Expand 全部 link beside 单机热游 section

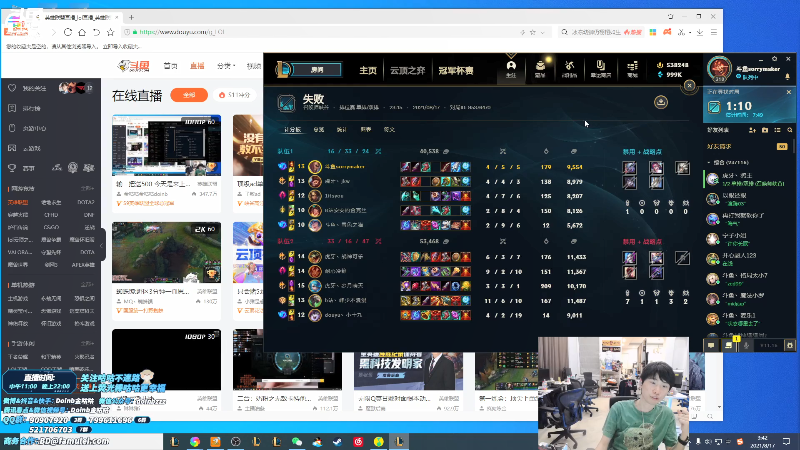click(87, 285)
